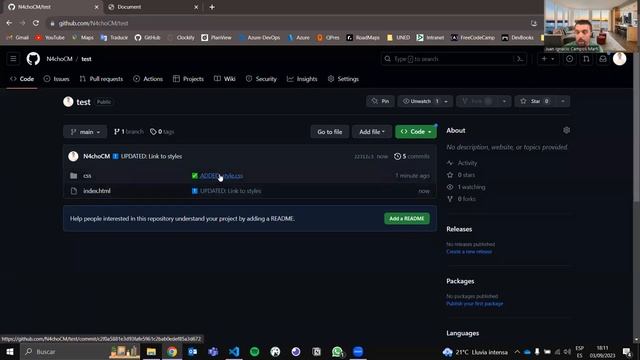This screenshot has height=360, width=640.
Task: Open the Insights tab
Action: [x=302, y=79]
